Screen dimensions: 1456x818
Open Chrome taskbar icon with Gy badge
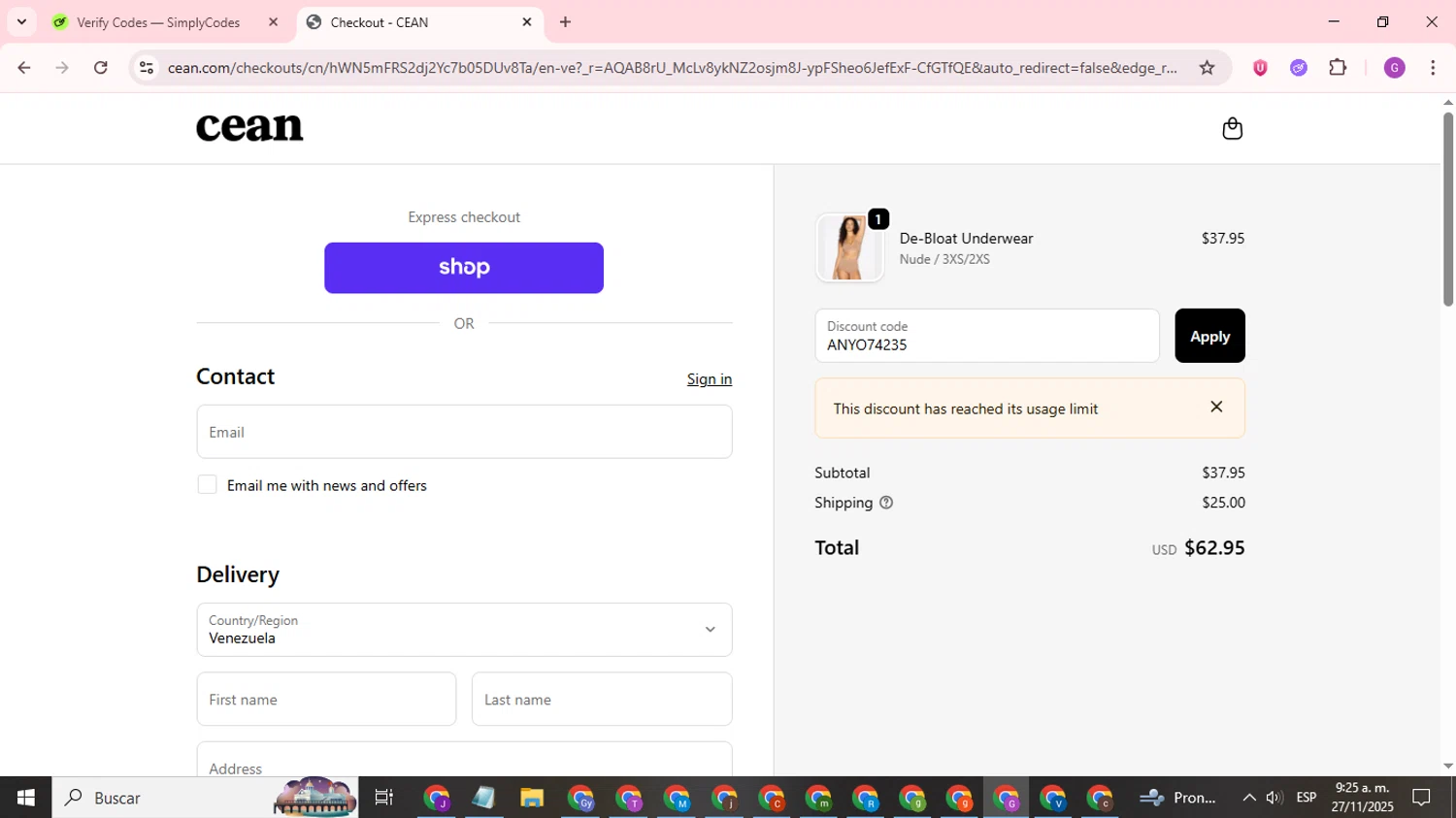coord(580,798)
